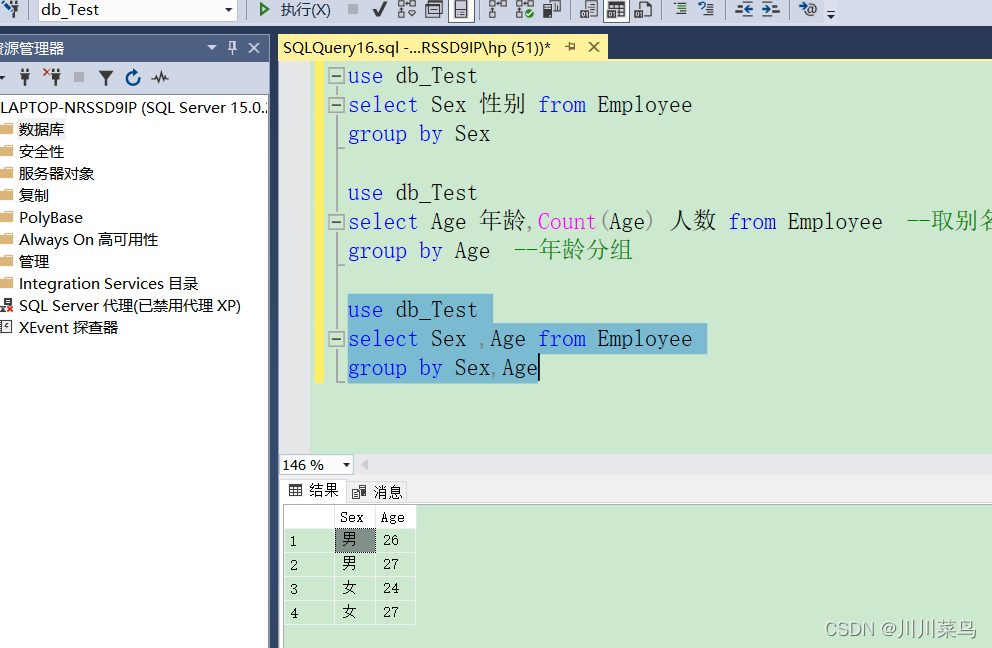Connect Object Explorer using the plug icon

(25, 77)
